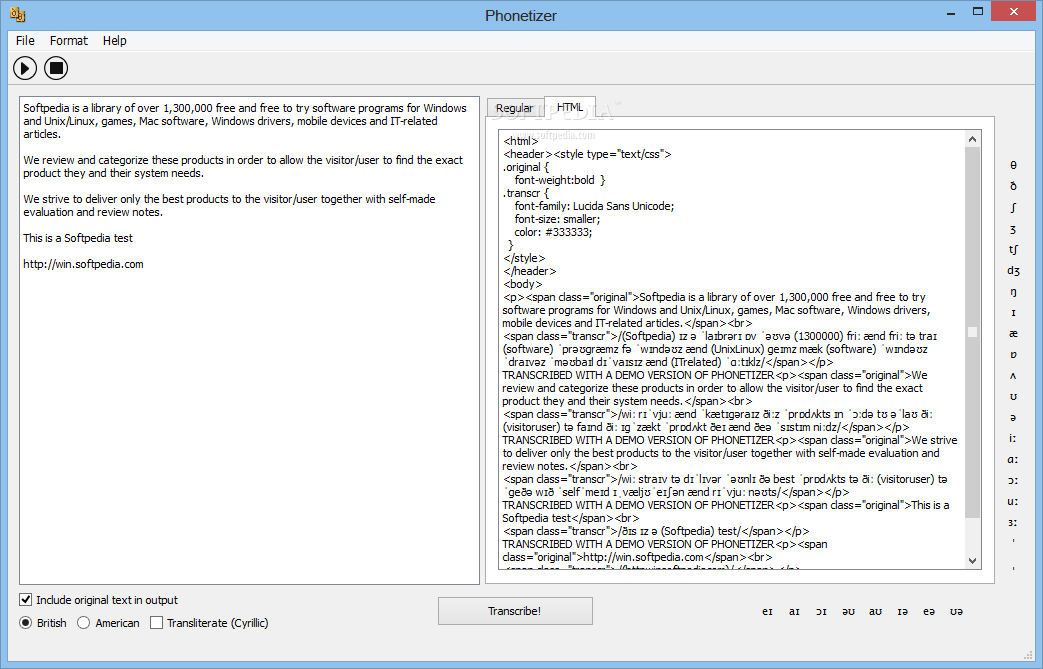
Task: Click the 'This is a Softpedia test' line
Action: 78,238
